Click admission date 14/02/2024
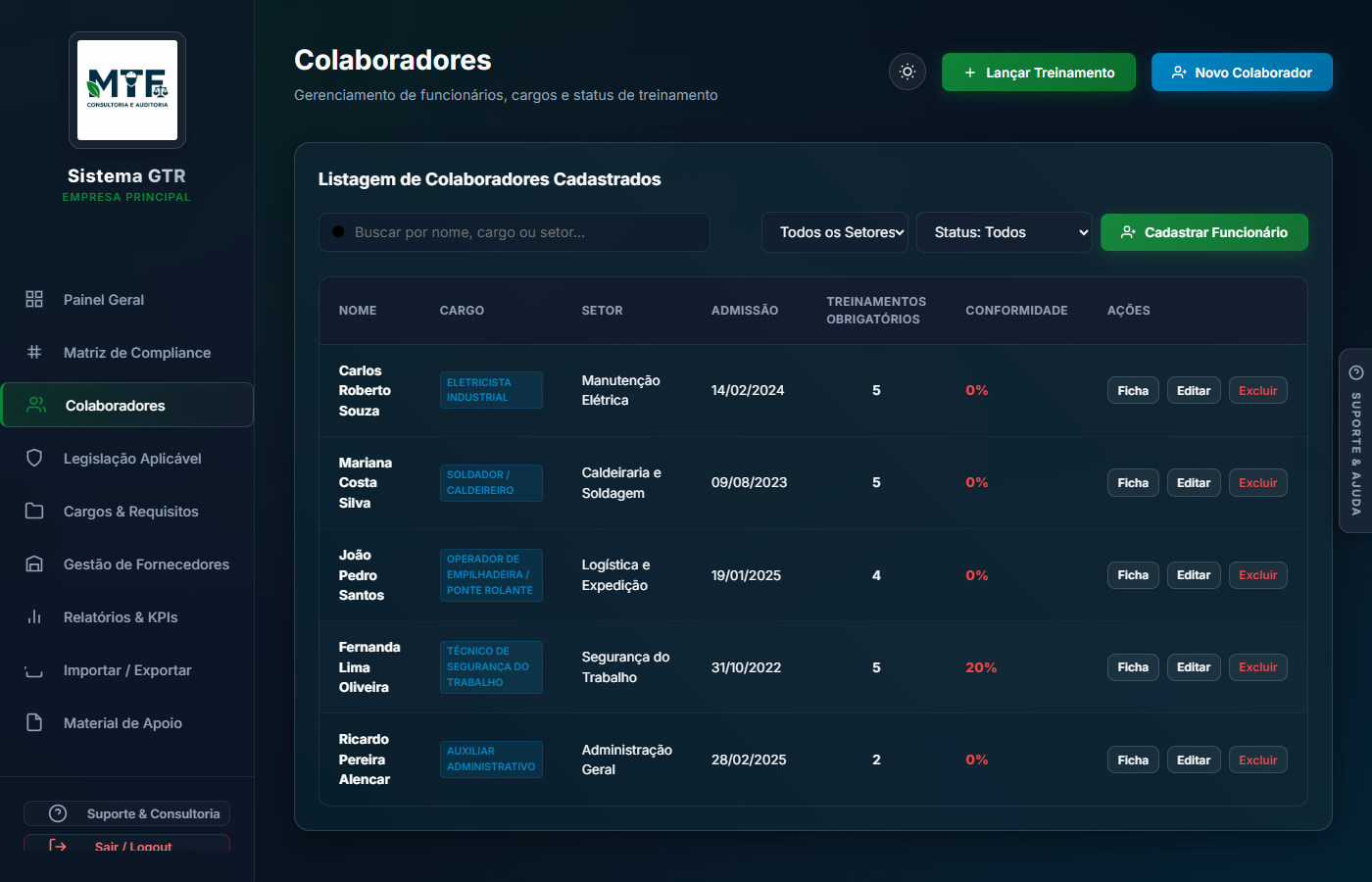 coord(748,390)
